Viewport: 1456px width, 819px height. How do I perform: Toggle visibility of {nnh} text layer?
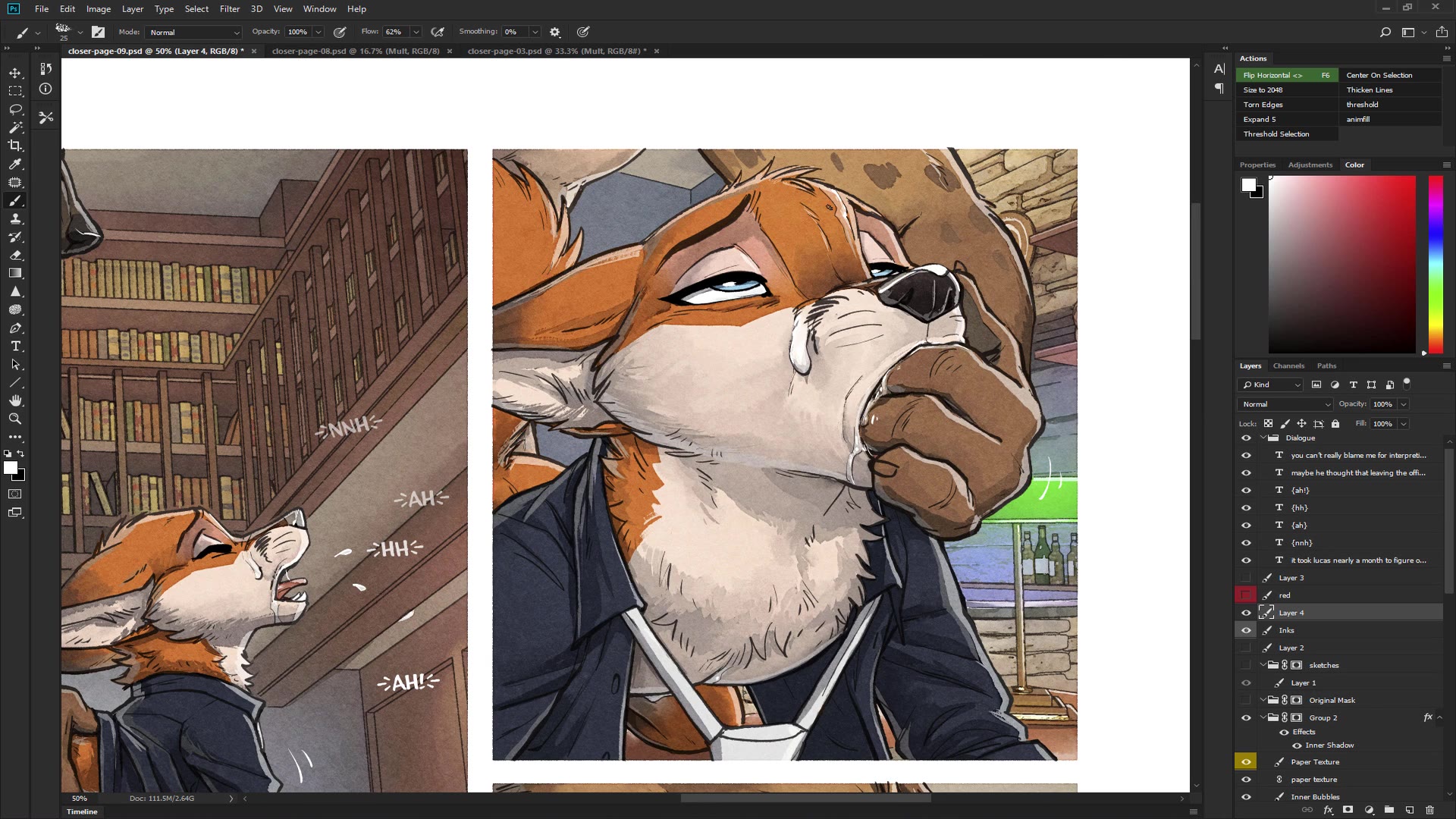(1246, 543)
